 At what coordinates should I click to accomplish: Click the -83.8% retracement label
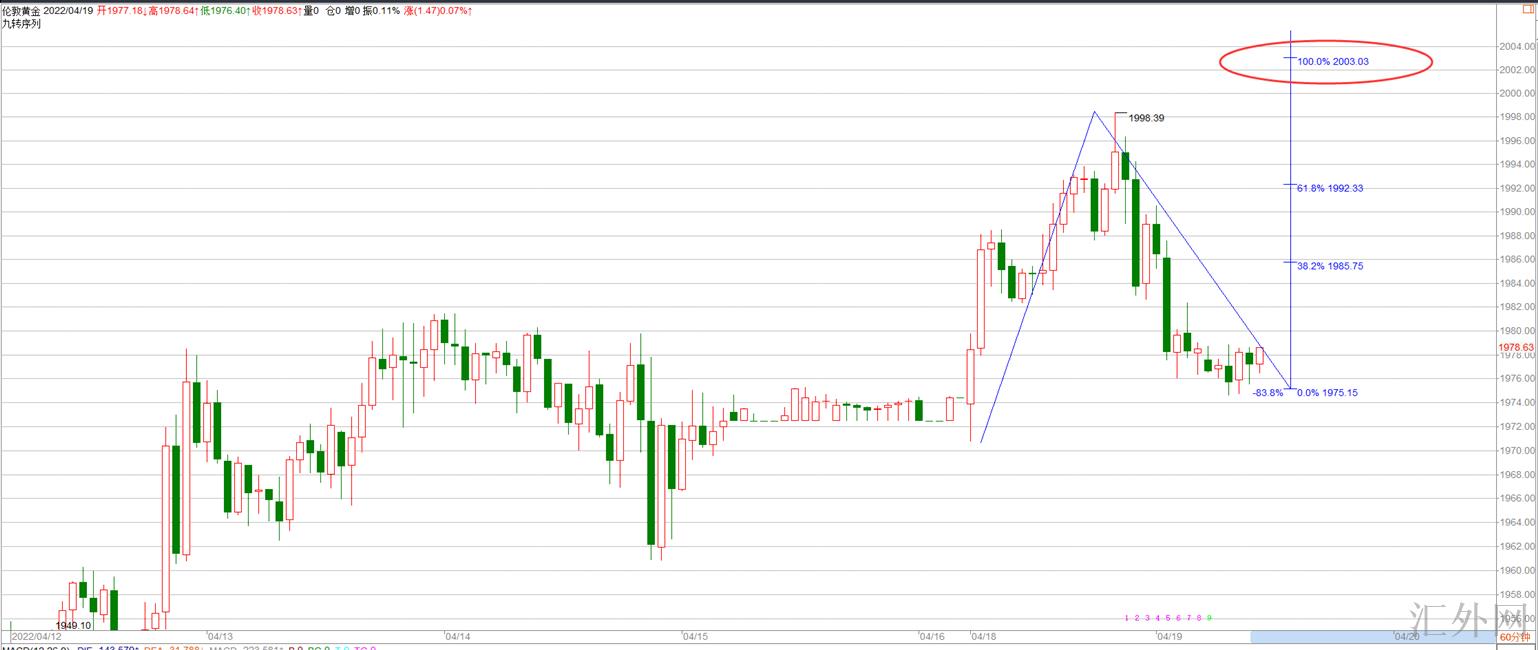point(1268,393)
